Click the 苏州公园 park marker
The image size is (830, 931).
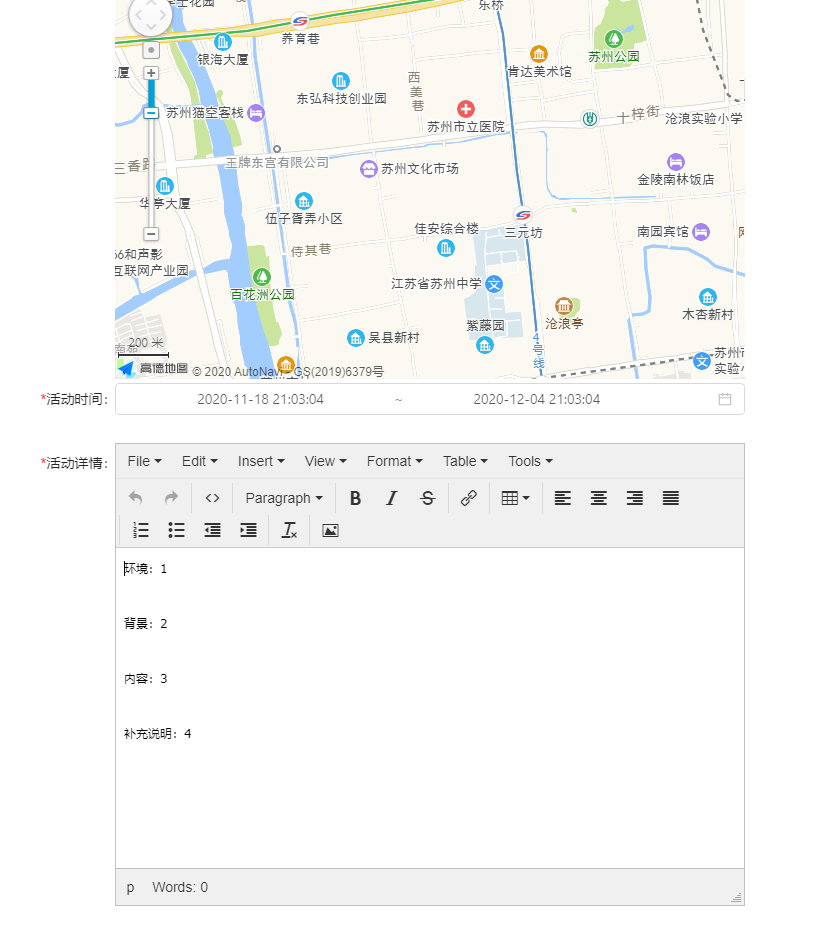614,39
